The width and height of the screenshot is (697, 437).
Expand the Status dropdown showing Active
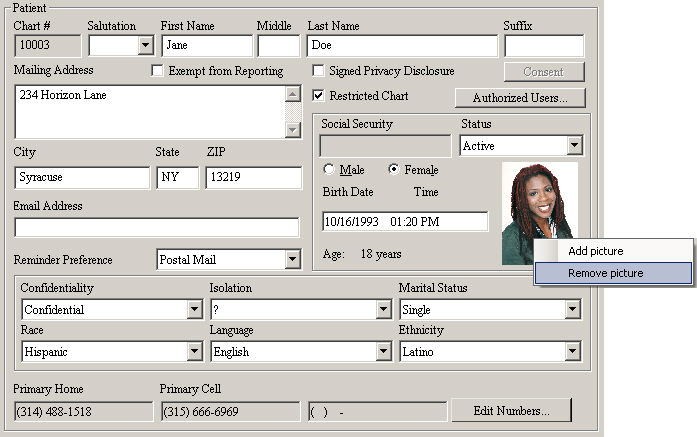pyautogui.click(x=574, y=146)
